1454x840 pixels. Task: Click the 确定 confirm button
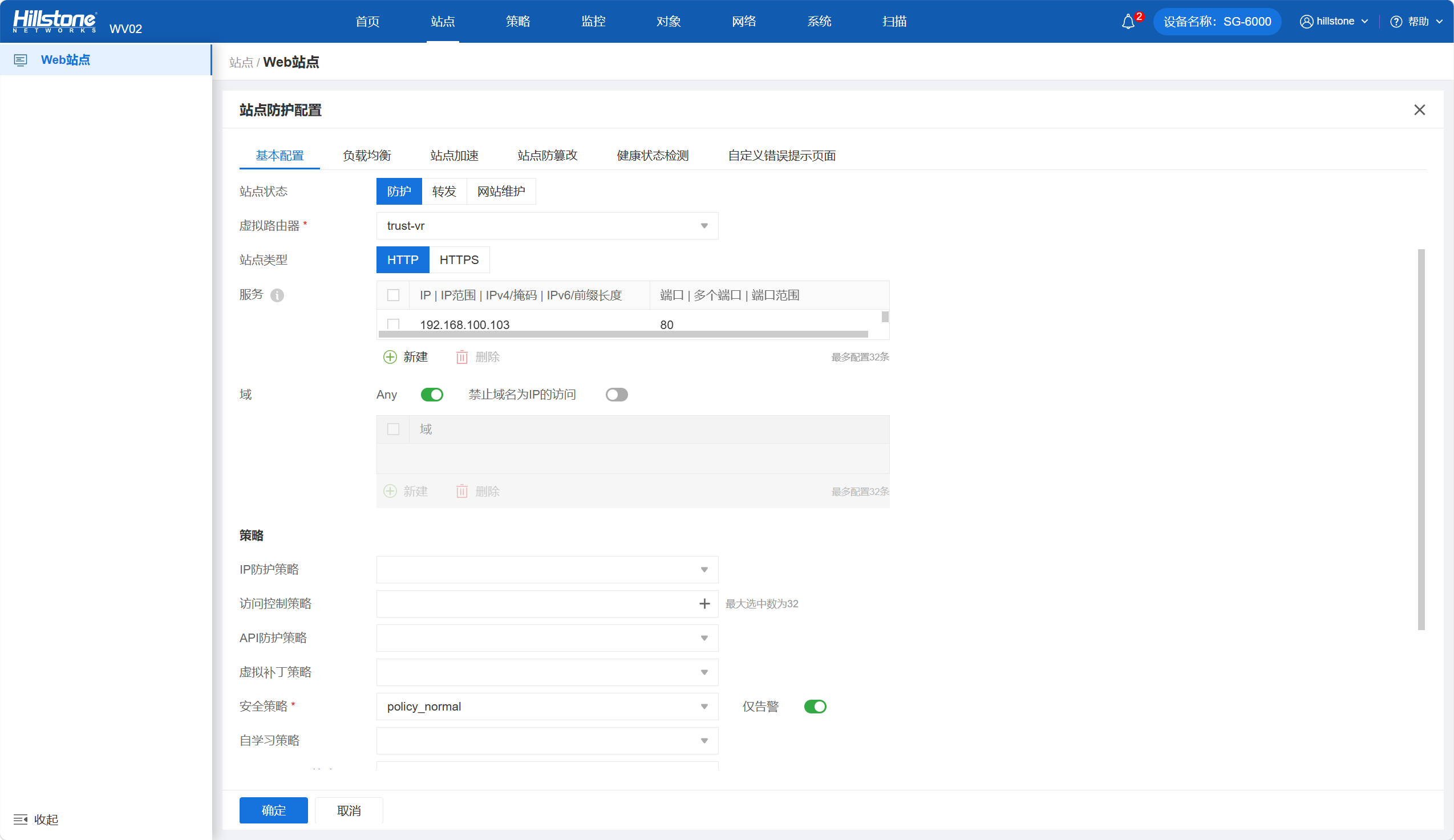point(273,810)
